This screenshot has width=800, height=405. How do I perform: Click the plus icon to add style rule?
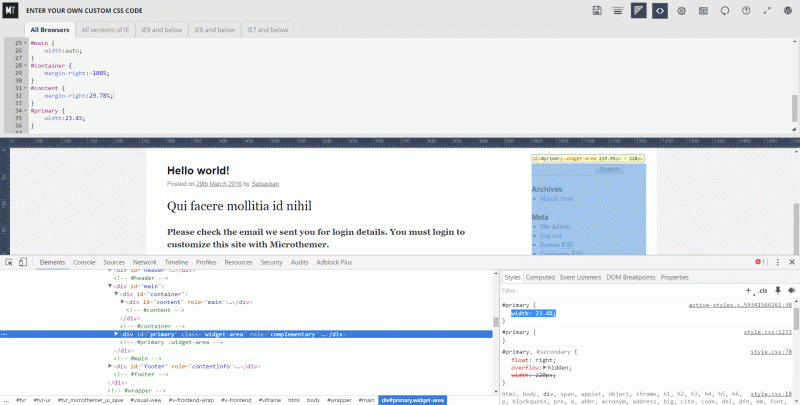(x=748, y=290)
